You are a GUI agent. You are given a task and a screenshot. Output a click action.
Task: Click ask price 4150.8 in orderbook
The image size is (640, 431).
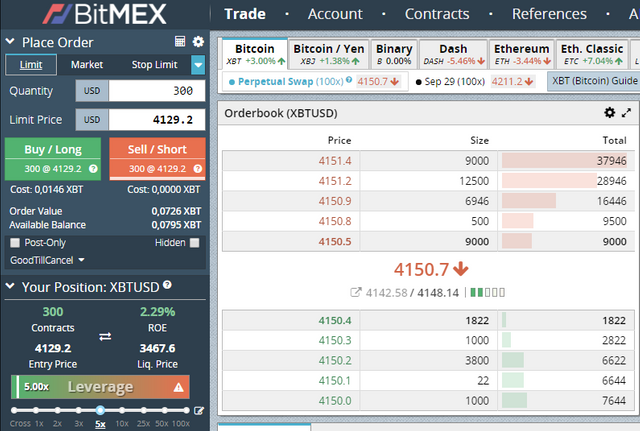(x=335, y=221)
